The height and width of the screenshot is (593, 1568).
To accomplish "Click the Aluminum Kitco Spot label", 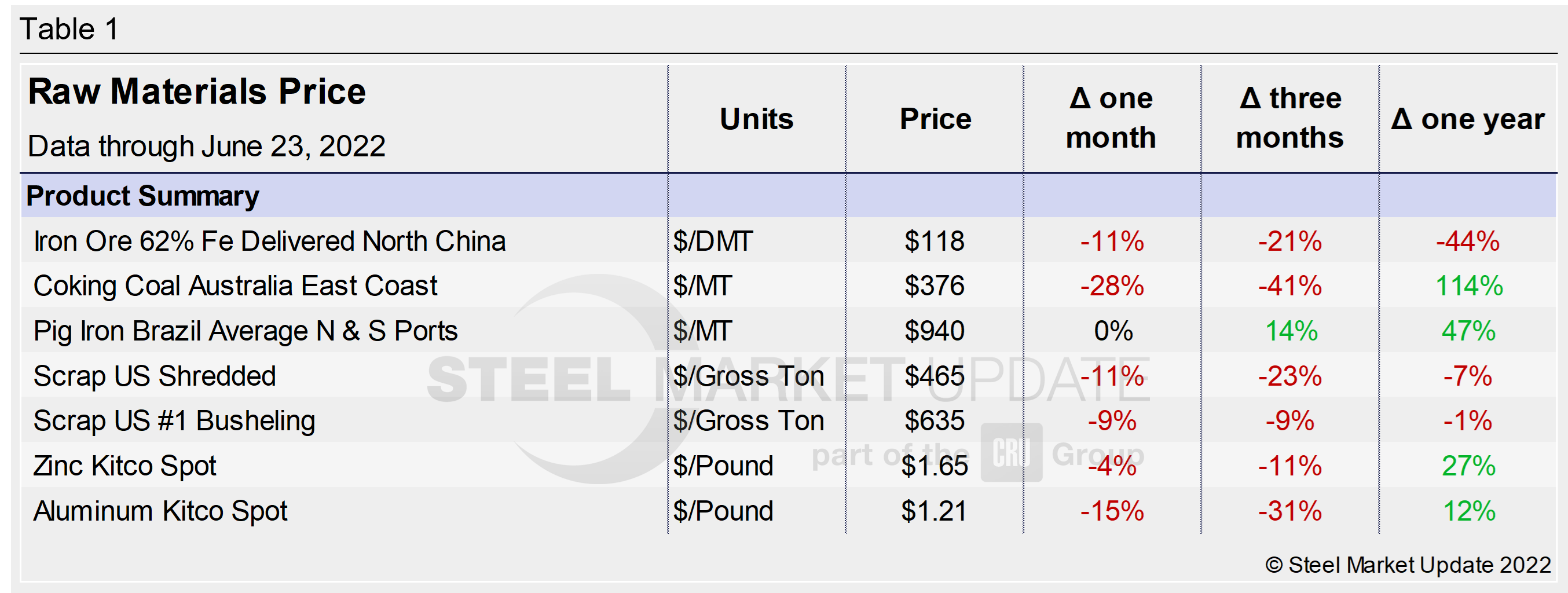I will point(160,511).
